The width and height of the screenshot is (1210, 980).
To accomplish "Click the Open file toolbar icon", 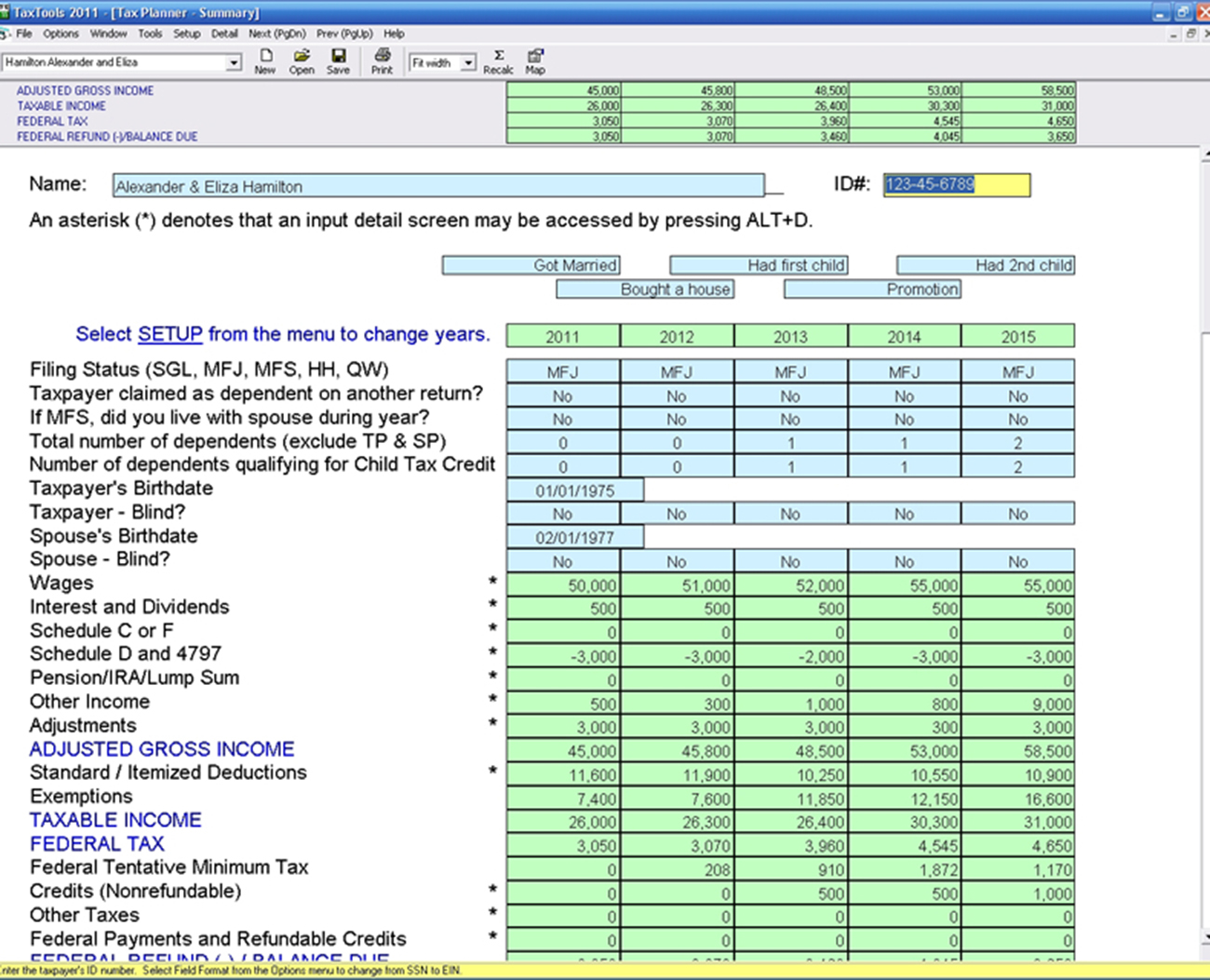I will click(302, 61).
